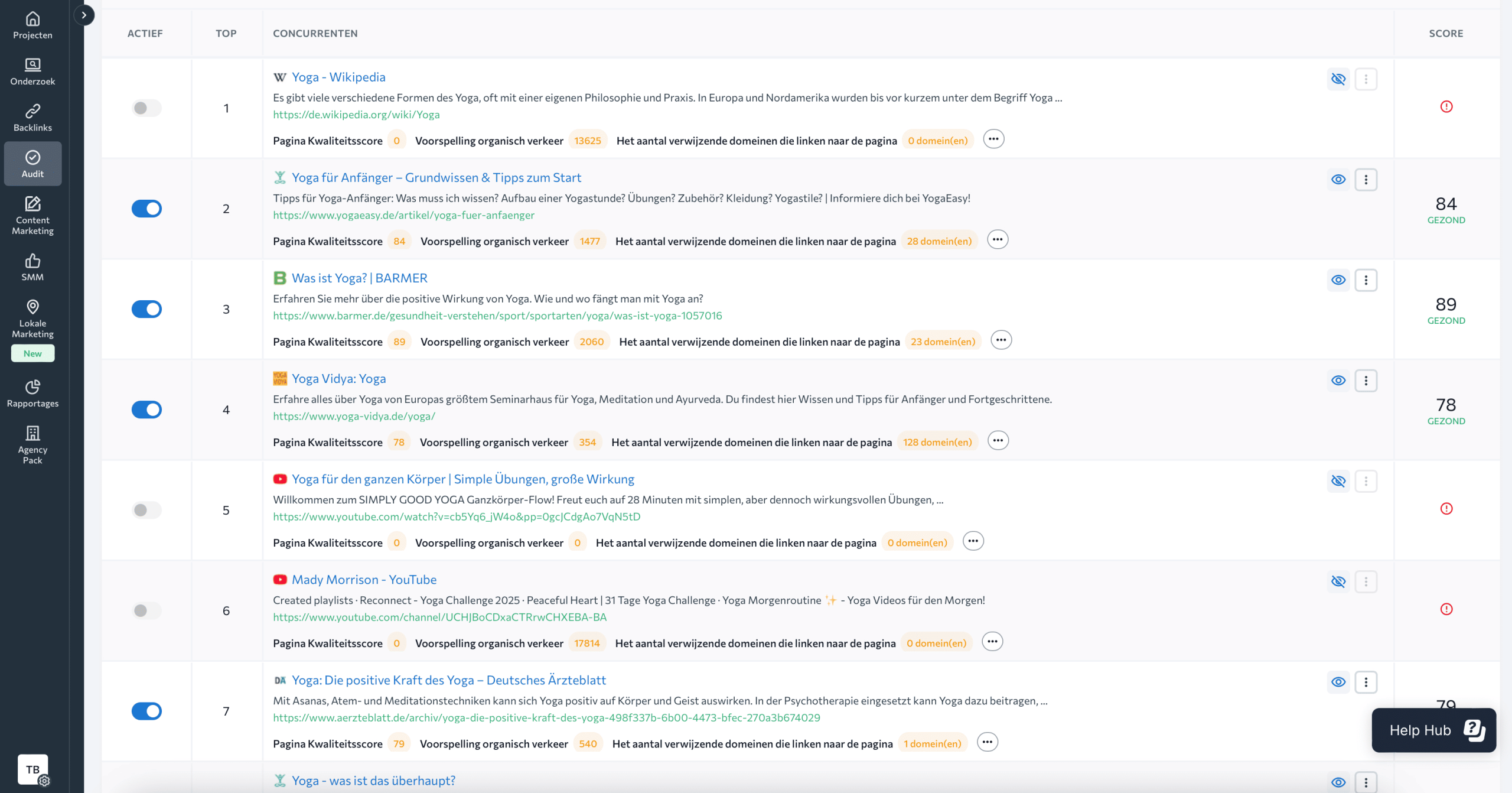Click the CONCURRENTEN column header
Image resolution: width=1512 pixels, height=793 pixels.
tap(315, 33)
